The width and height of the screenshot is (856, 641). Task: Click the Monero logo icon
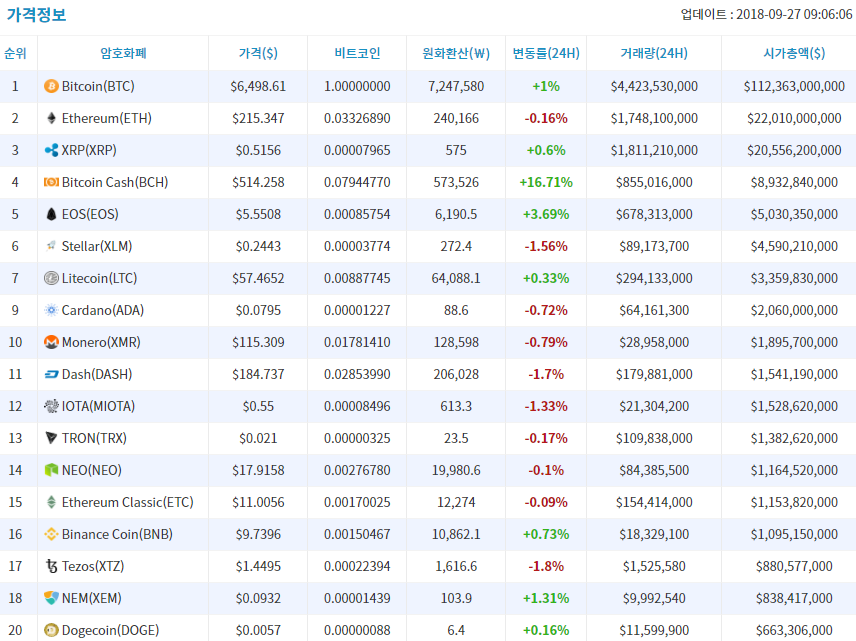51,342
